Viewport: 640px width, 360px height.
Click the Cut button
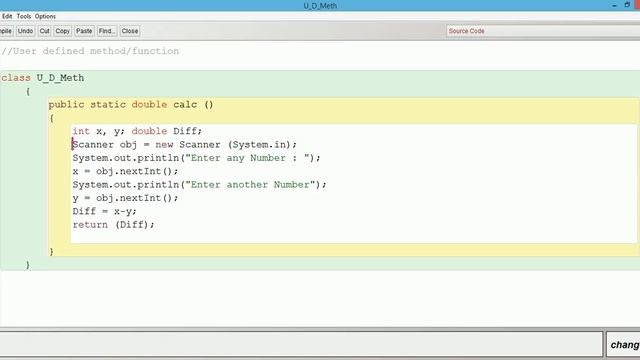tap(44, 31)
